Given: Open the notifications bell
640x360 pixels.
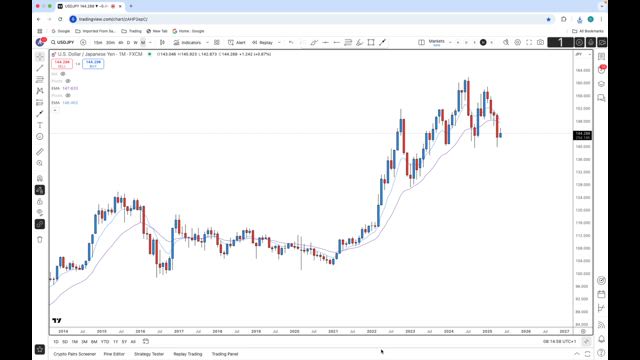Looking at the screenshot, I should pos(601,339).
